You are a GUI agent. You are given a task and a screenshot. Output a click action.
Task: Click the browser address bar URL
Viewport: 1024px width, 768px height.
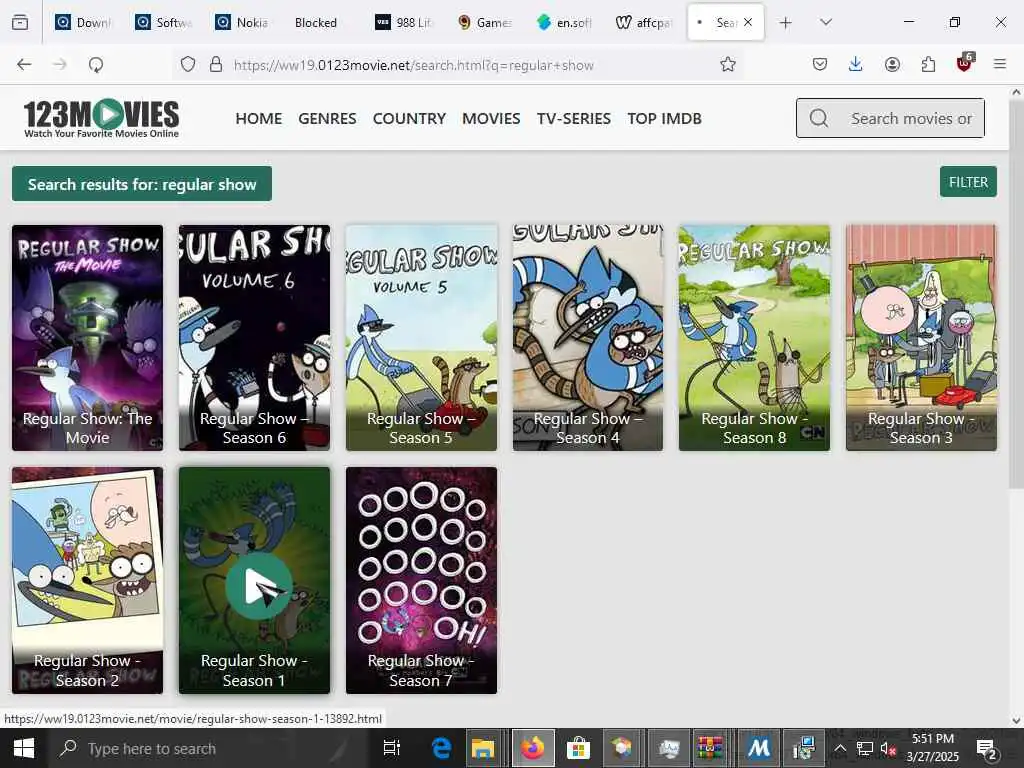(413, 65)
